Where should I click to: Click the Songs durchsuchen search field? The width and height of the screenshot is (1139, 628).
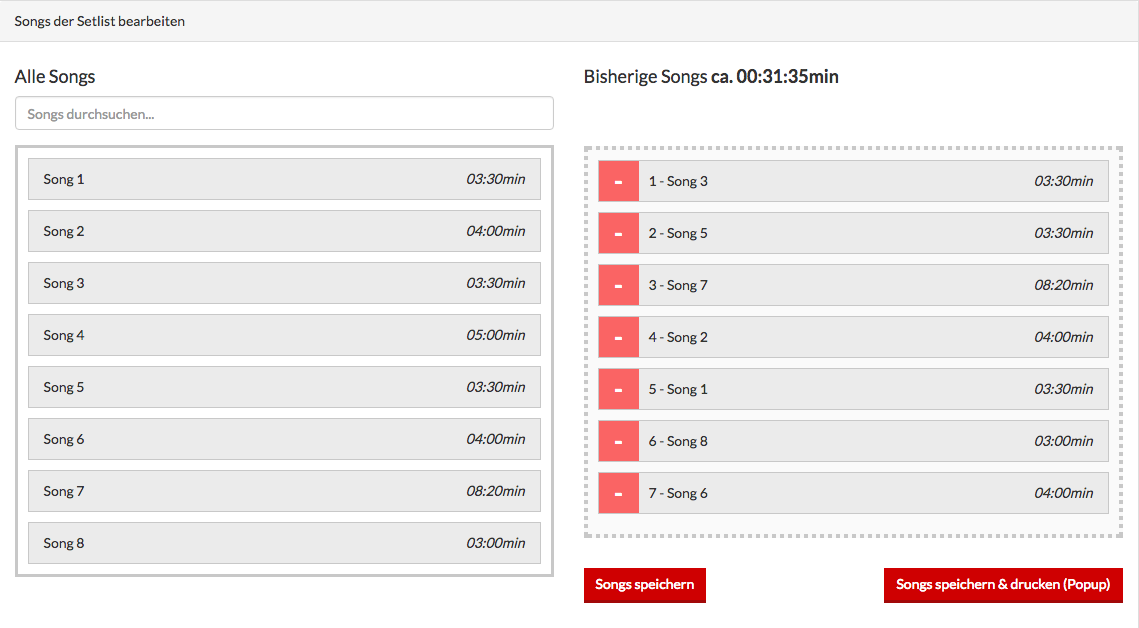284,114
